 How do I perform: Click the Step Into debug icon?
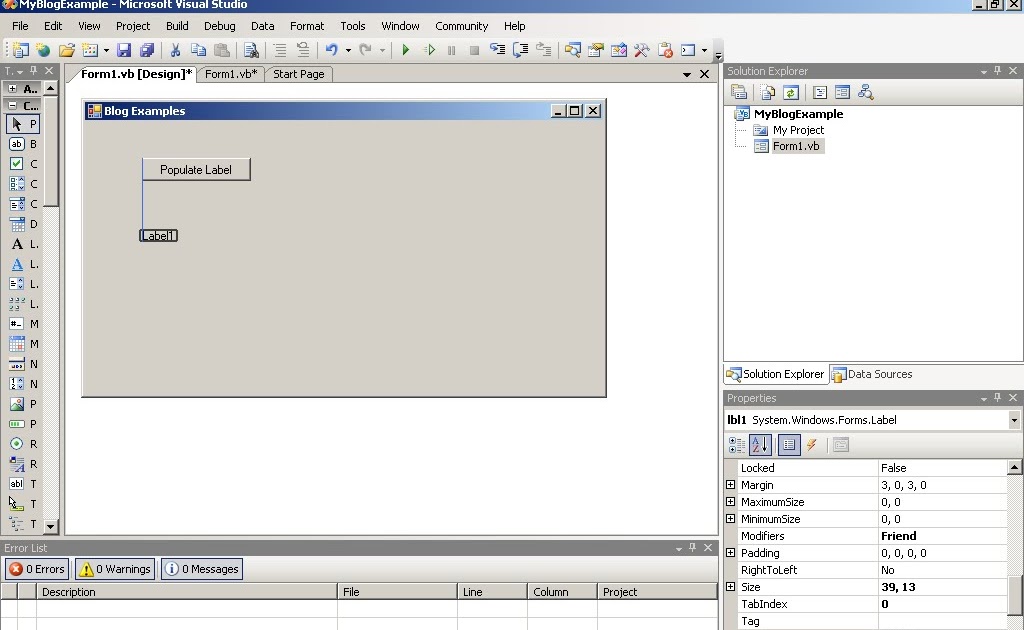(498, 50)
